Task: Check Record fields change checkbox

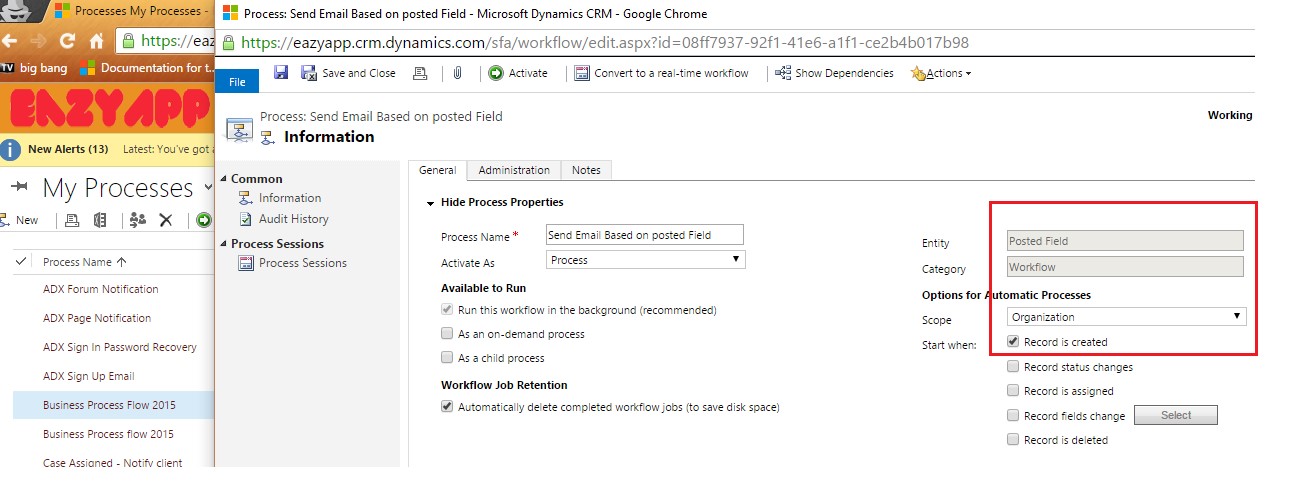Action: point(1014,416)
